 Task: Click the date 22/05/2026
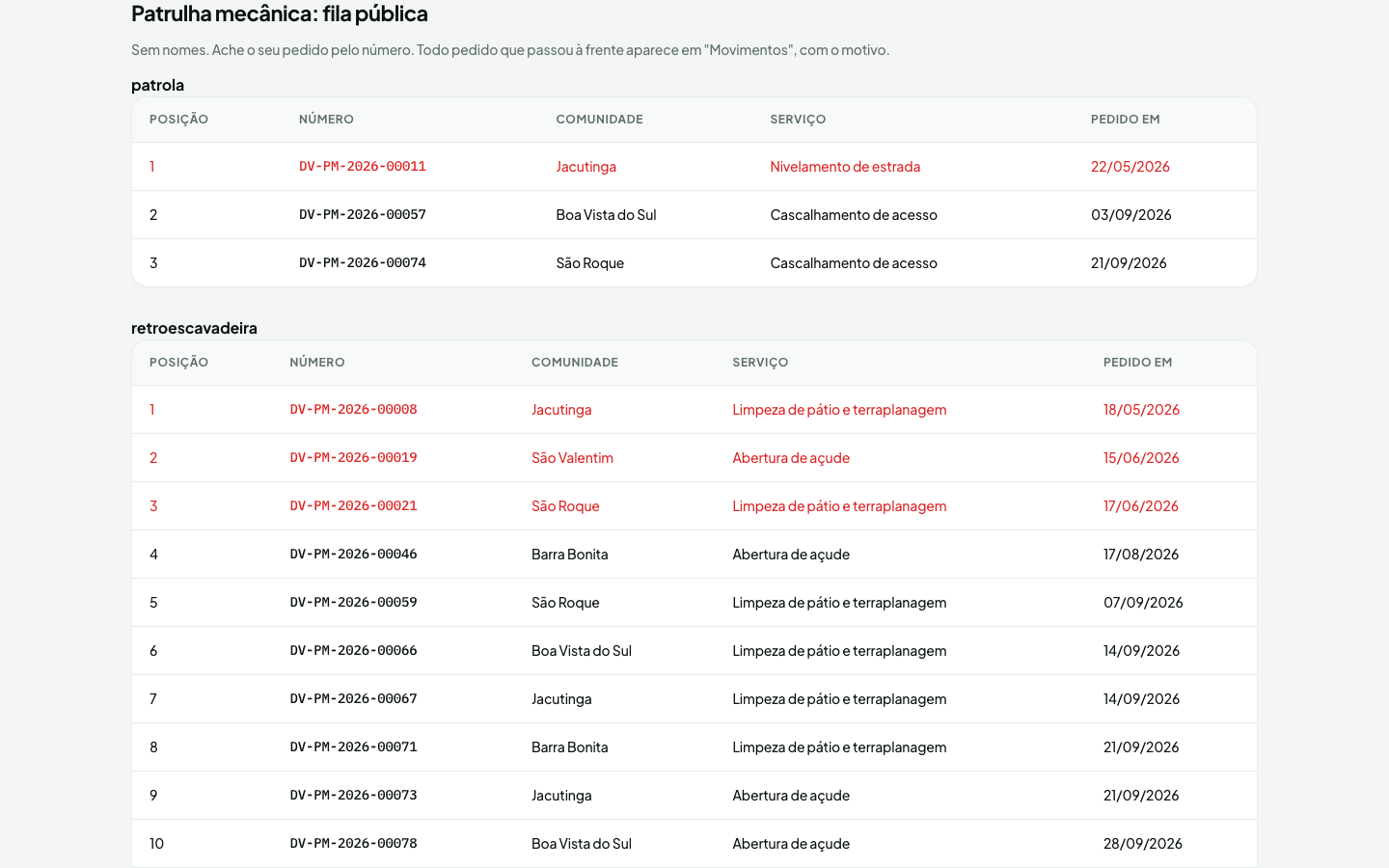1130,166
